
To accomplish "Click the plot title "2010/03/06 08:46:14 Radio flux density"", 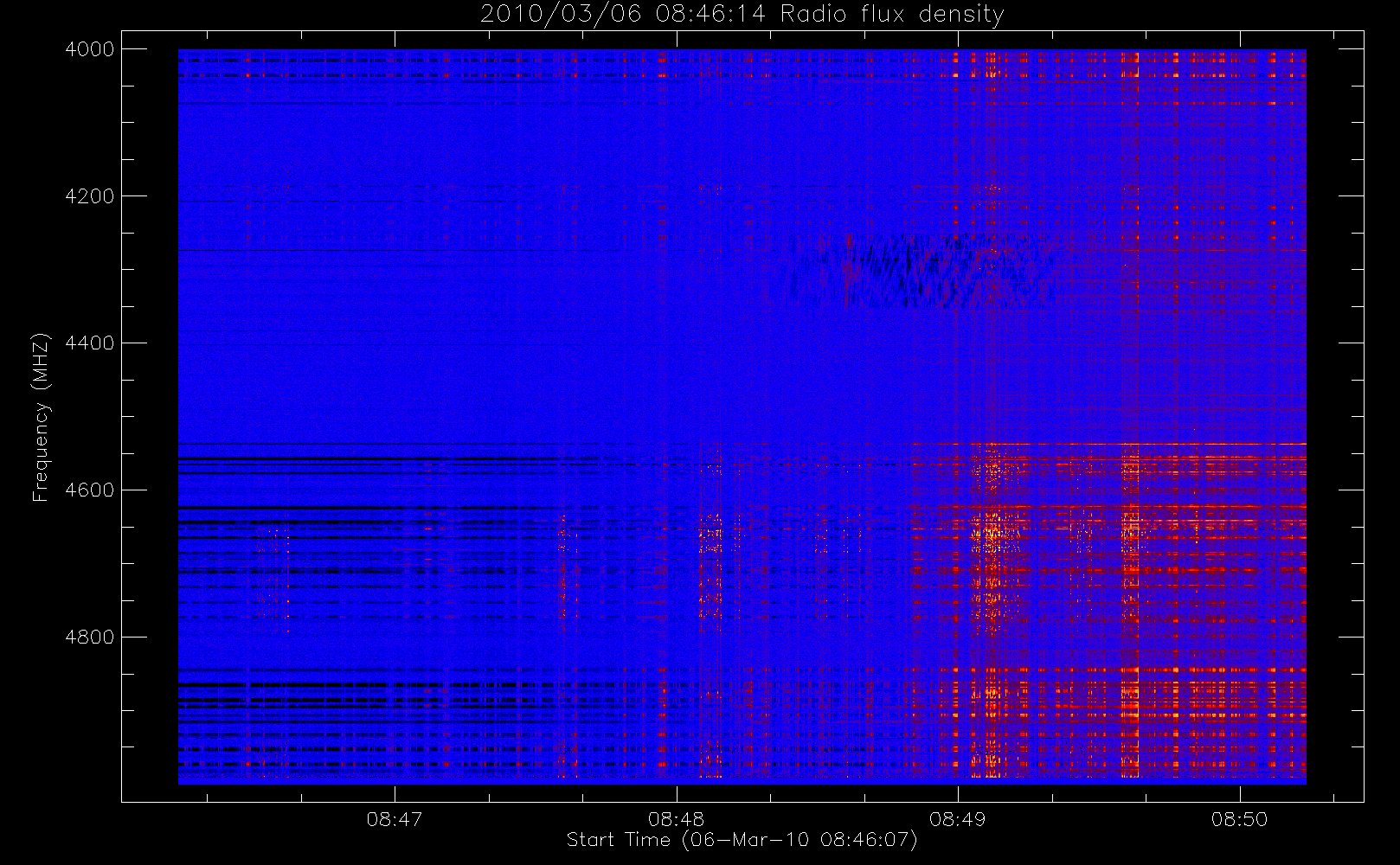I will (742, 15).
